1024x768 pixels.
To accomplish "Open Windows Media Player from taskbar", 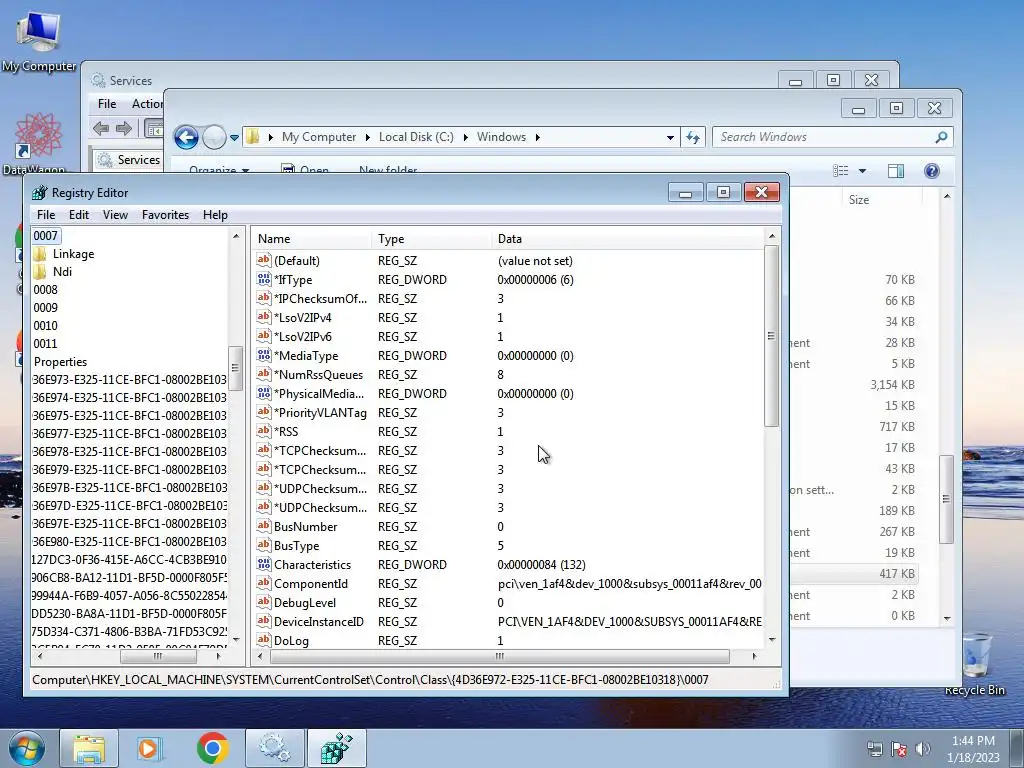I will coord(150,748).
